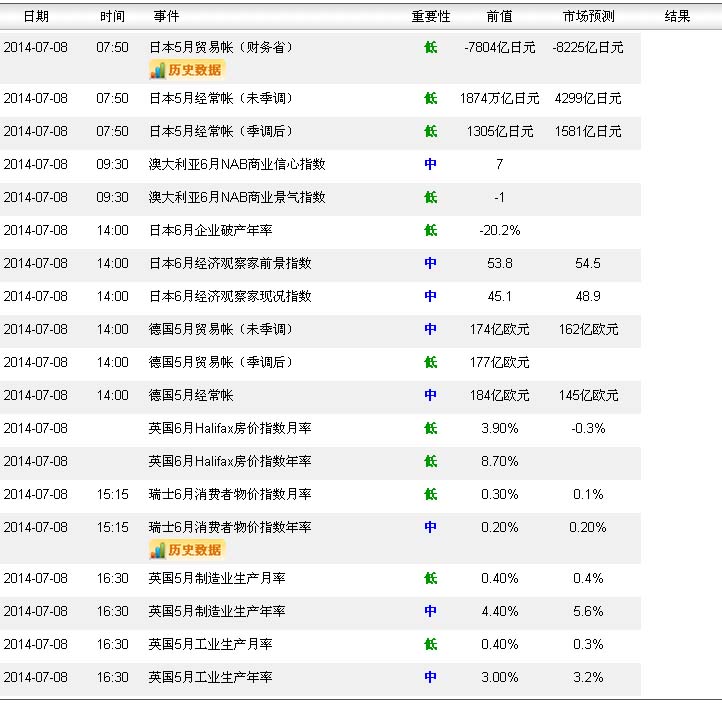The image size is (722, 705).
Task: Select event 澳大利亚6月NAB商业景气指数
Action: (237, 197)
